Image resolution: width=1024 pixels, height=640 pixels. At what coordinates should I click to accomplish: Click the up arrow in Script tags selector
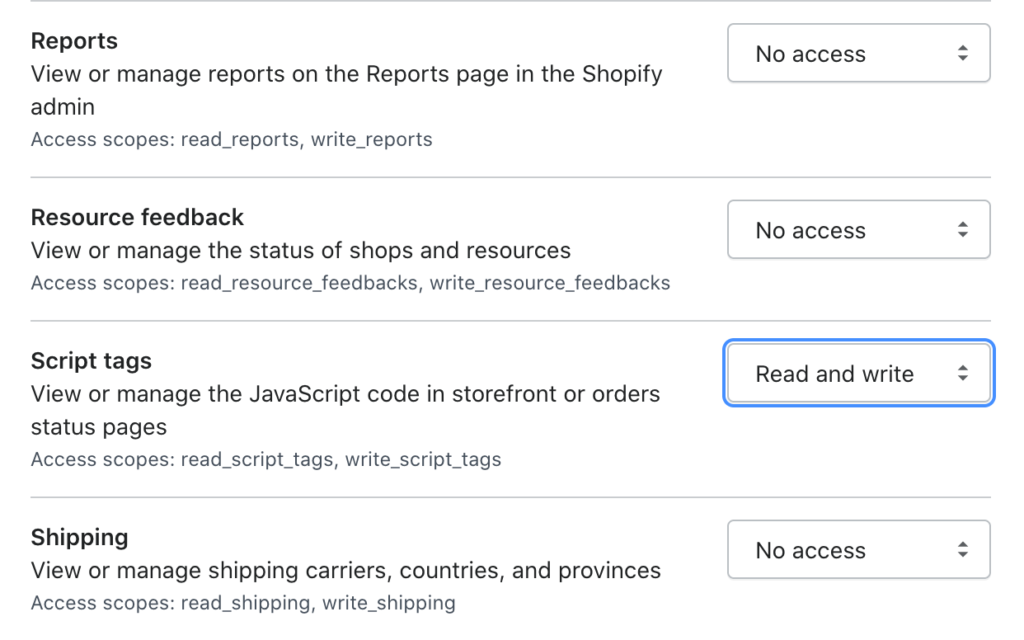961,367
